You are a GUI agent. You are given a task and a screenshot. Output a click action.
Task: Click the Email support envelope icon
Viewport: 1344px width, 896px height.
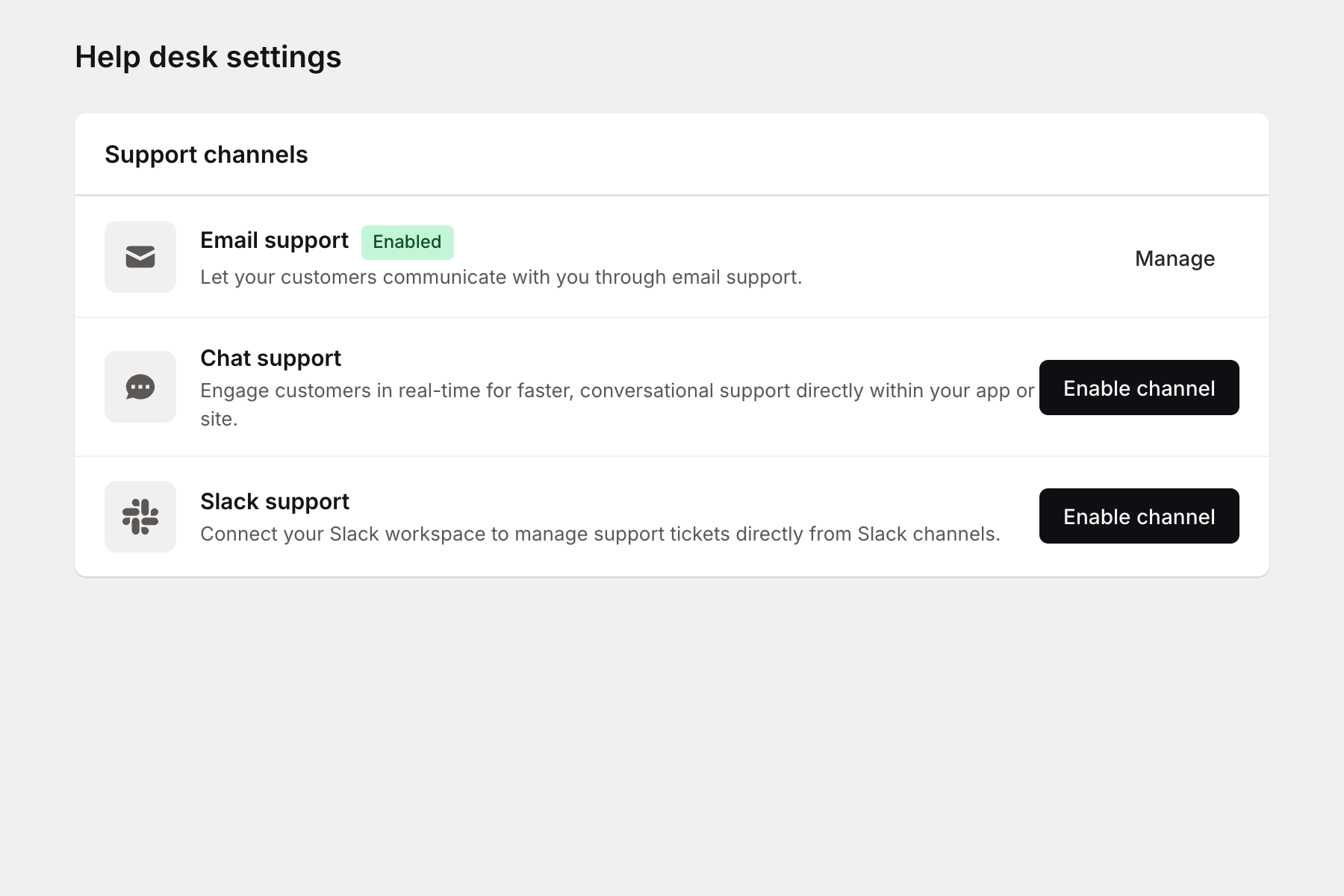[x=140, y=257]
